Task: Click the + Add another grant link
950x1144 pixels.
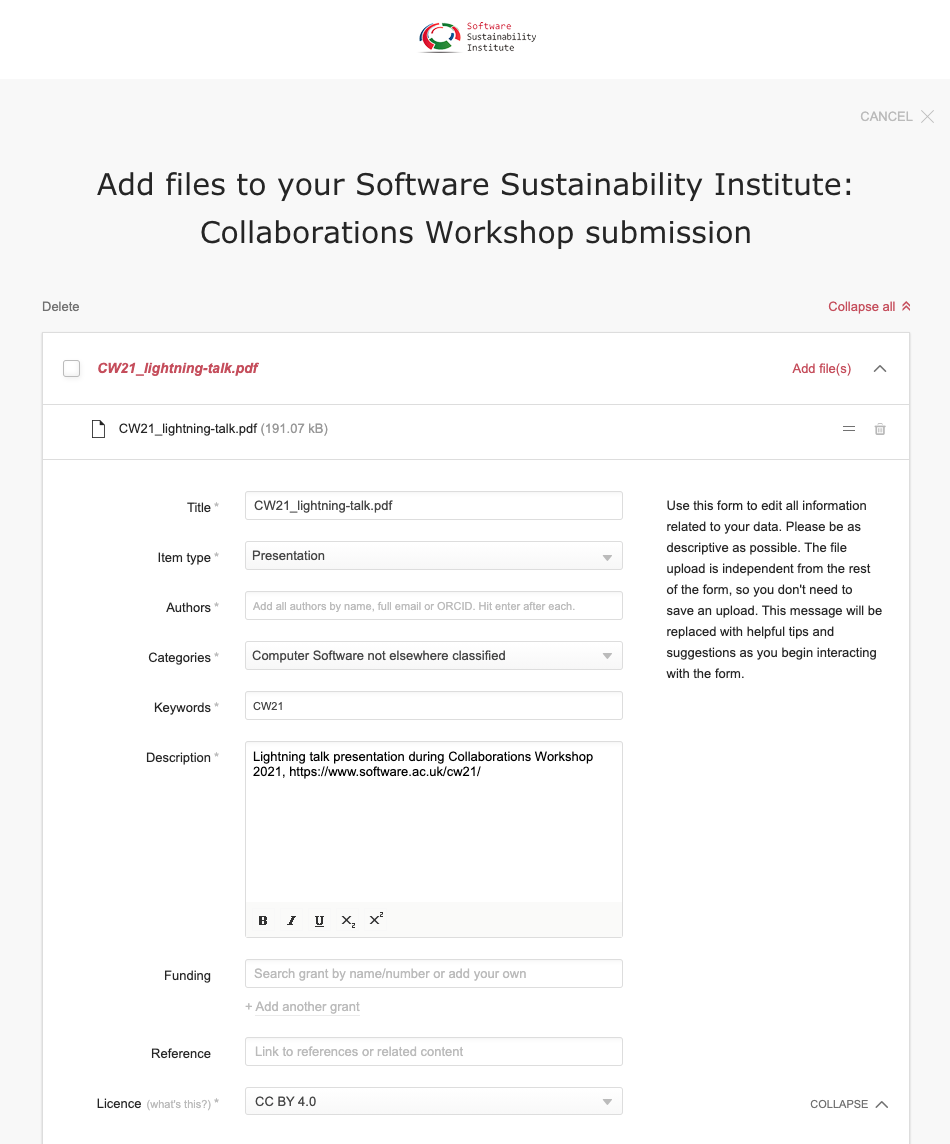Action: 303,1007
